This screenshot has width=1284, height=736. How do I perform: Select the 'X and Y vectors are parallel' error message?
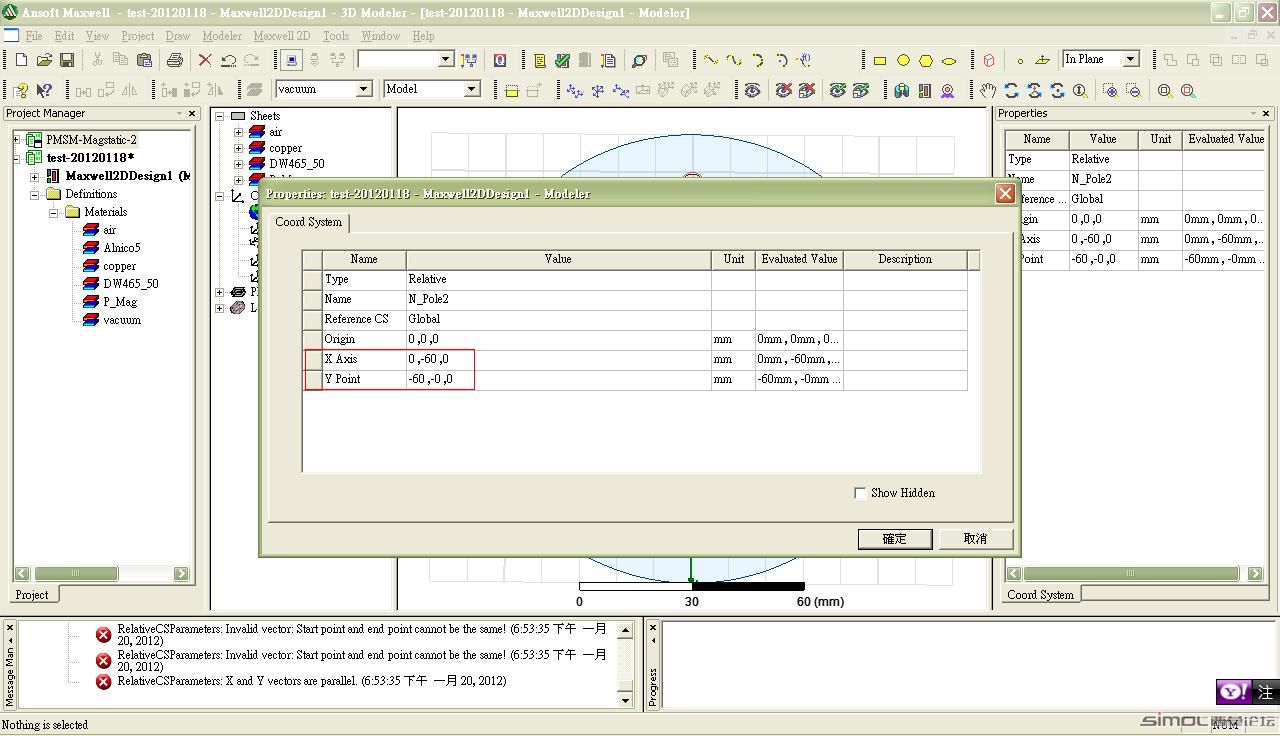(311, 681)
